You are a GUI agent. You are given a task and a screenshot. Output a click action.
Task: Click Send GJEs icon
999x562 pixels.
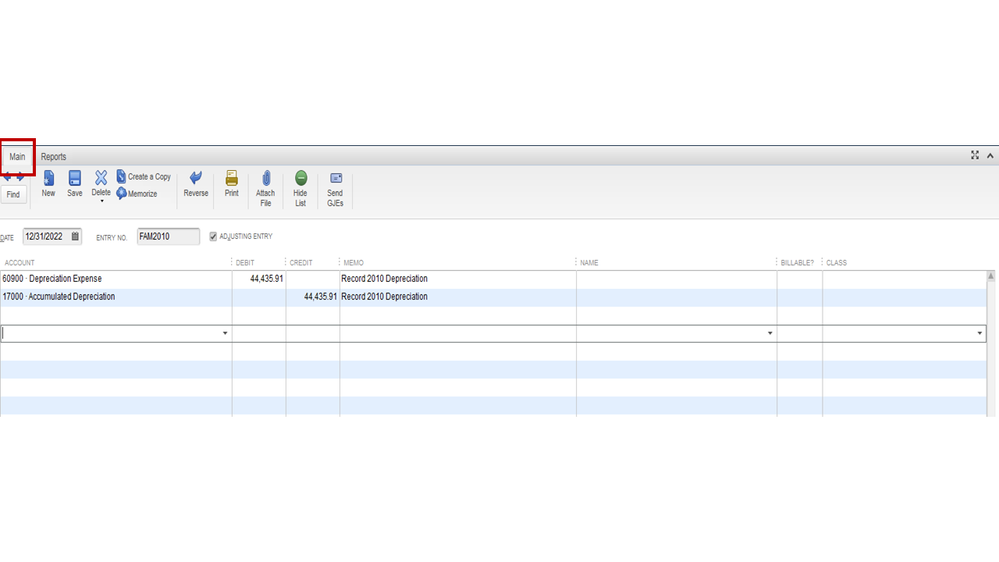(336, 178)
